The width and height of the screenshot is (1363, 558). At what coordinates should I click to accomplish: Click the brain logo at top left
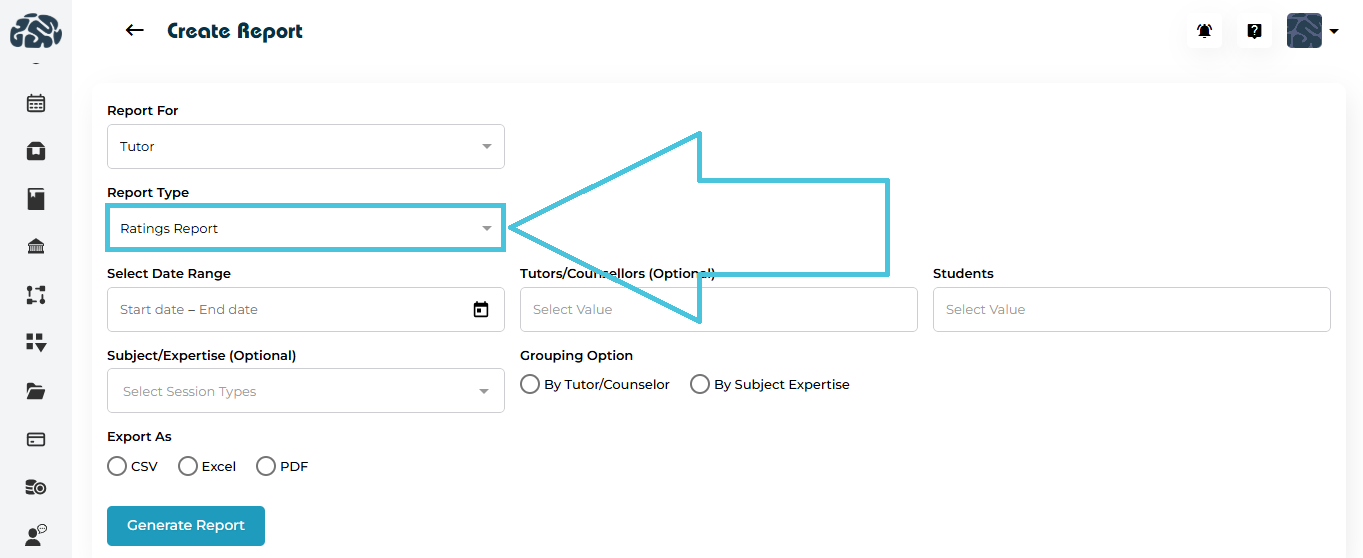point(36,31)
